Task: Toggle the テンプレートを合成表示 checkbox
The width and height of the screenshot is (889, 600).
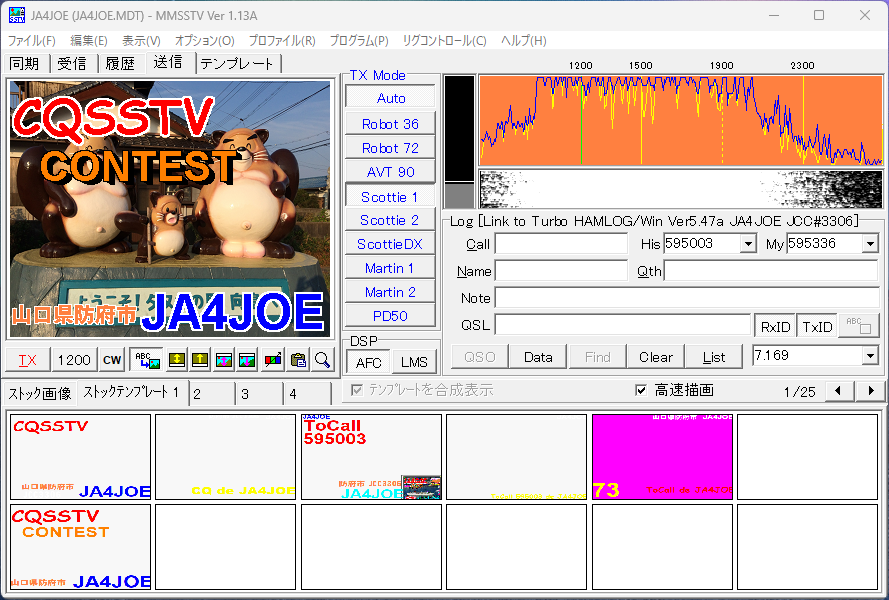Action: (357, 390)
